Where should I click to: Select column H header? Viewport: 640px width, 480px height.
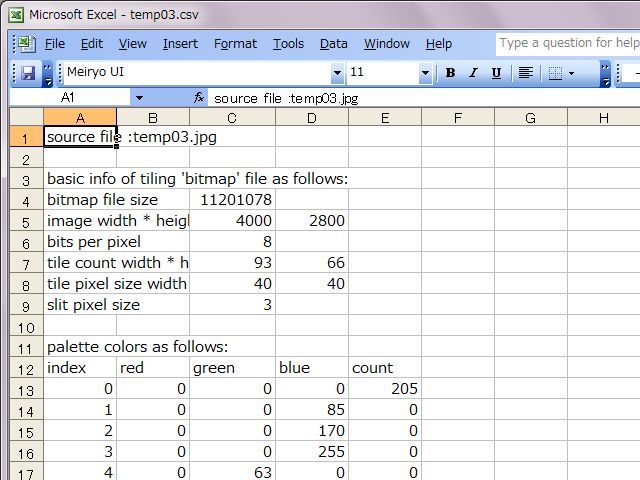pos(604,118)
